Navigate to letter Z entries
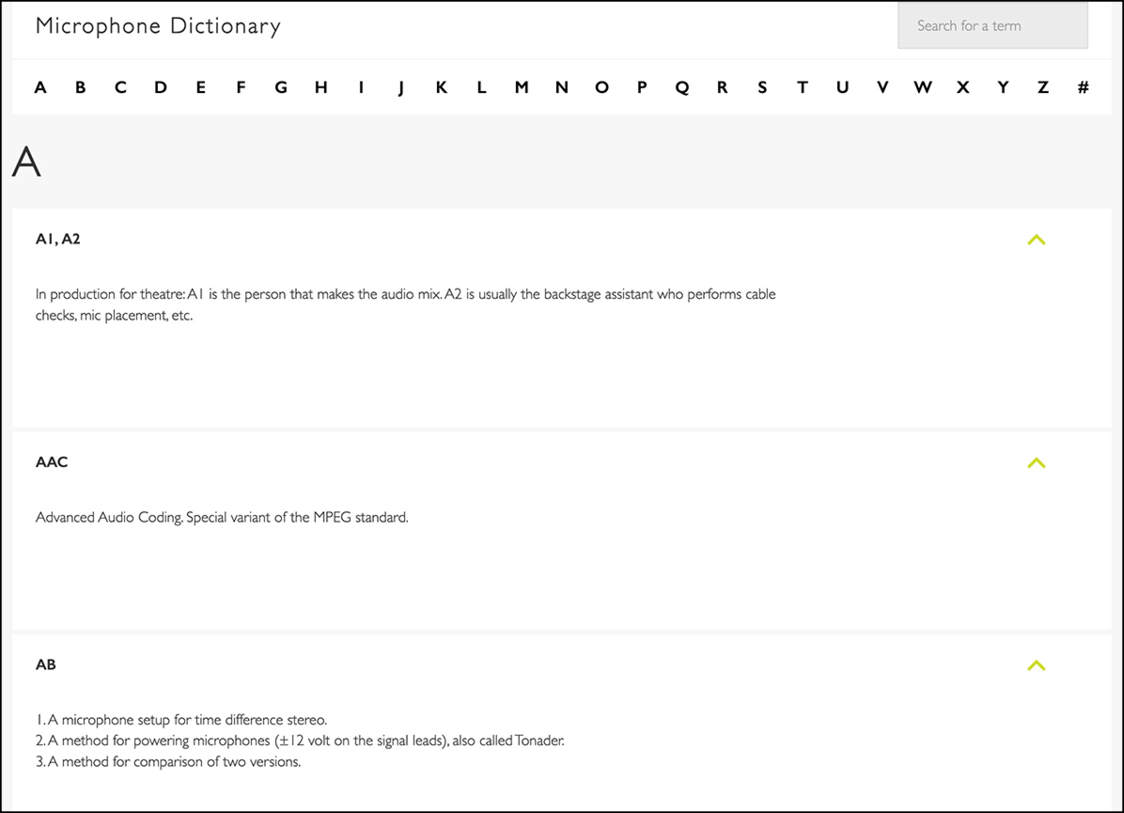Viewport: 1124px width, 813px height. click(x=1043, y=88)
